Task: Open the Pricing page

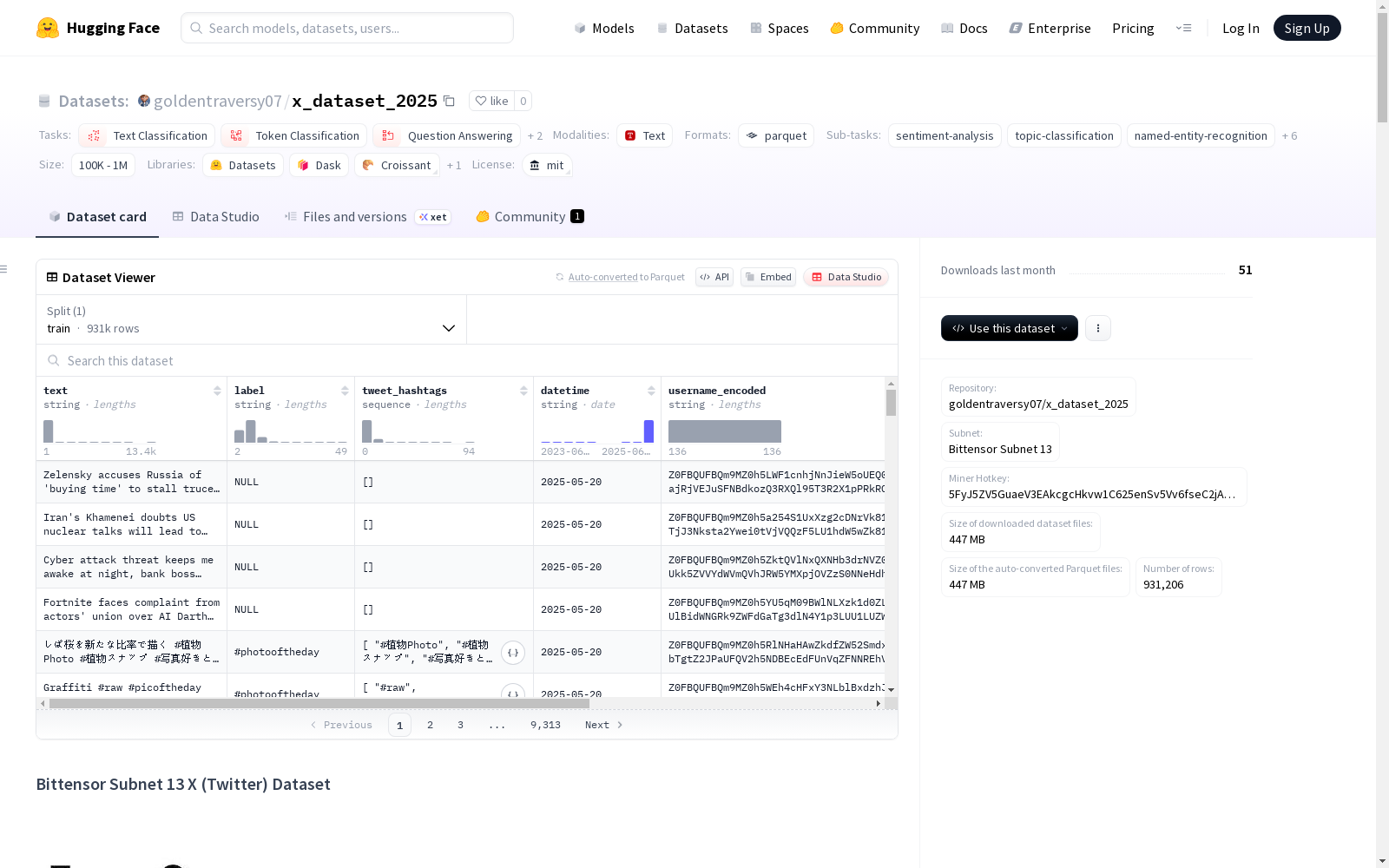Action: click(x=1133, y=28)
